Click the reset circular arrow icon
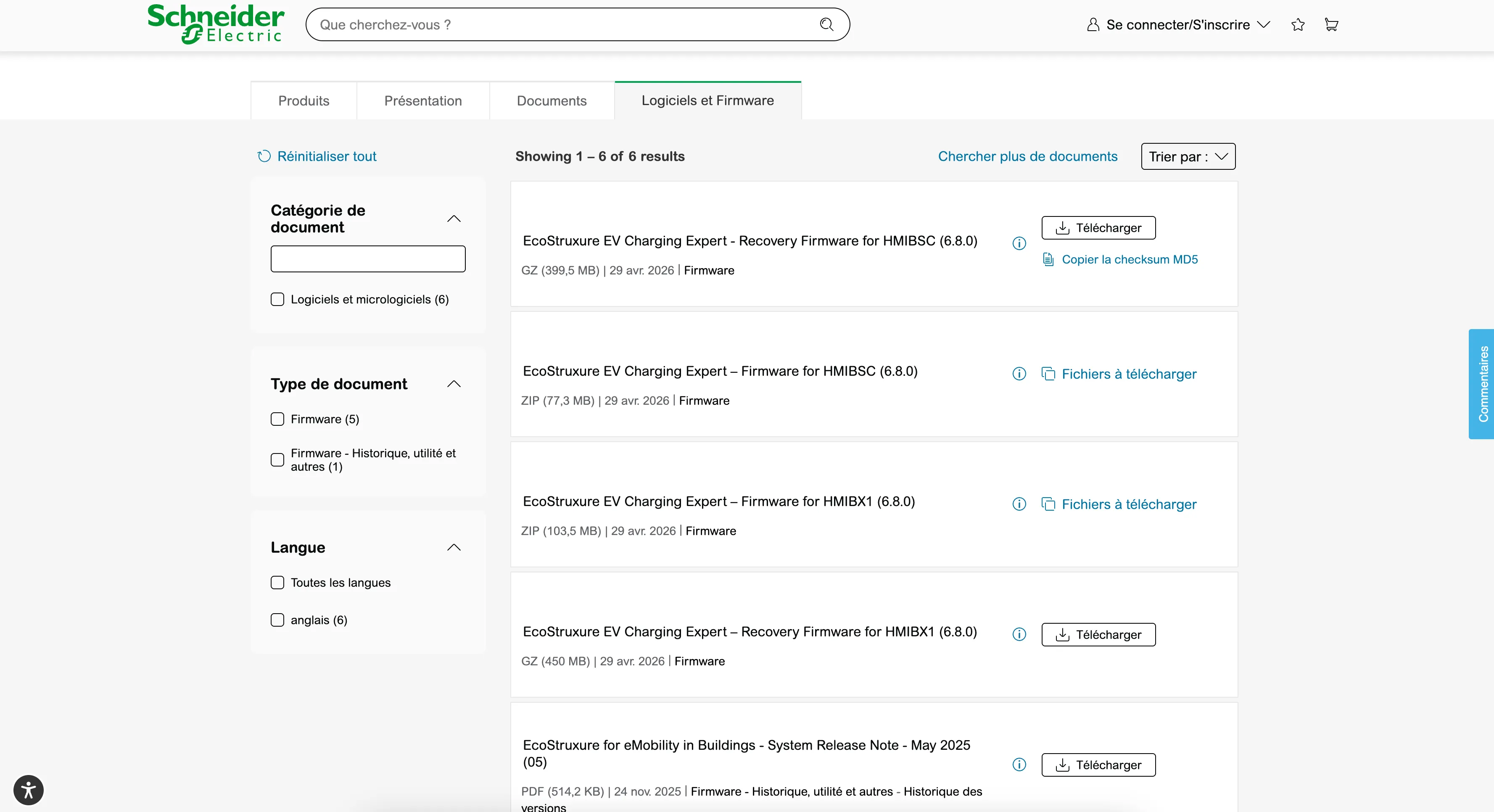Screen dimensions: 1494x812 264,156
